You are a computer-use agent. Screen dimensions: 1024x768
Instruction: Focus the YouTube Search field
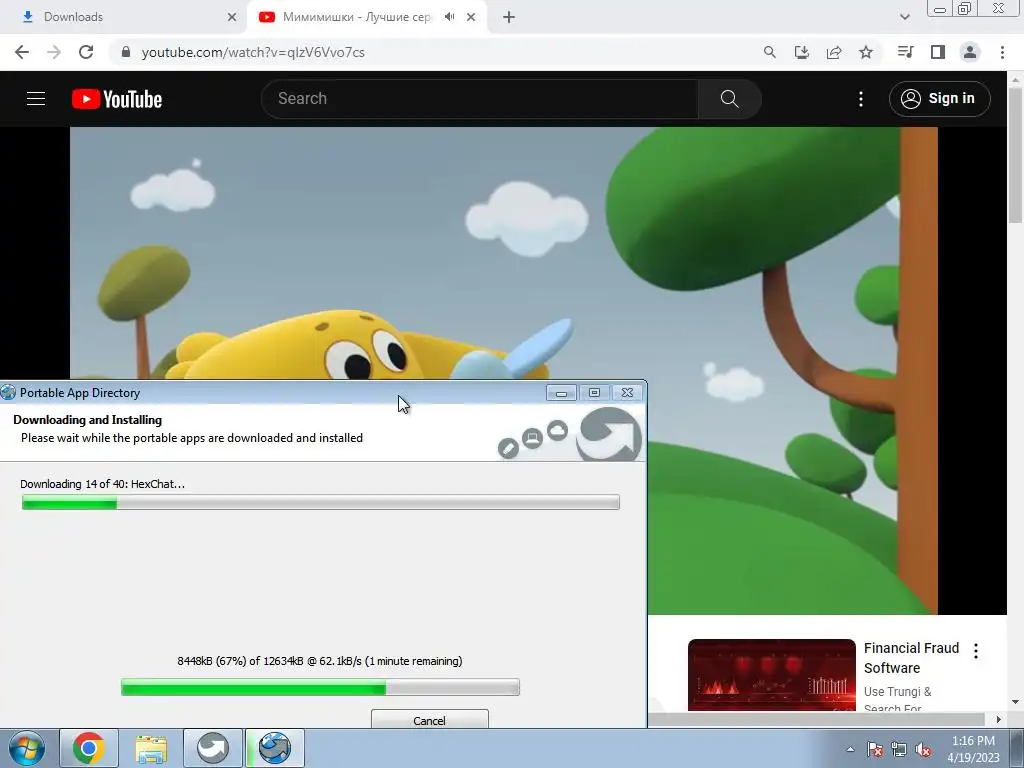tap(480, 99)
